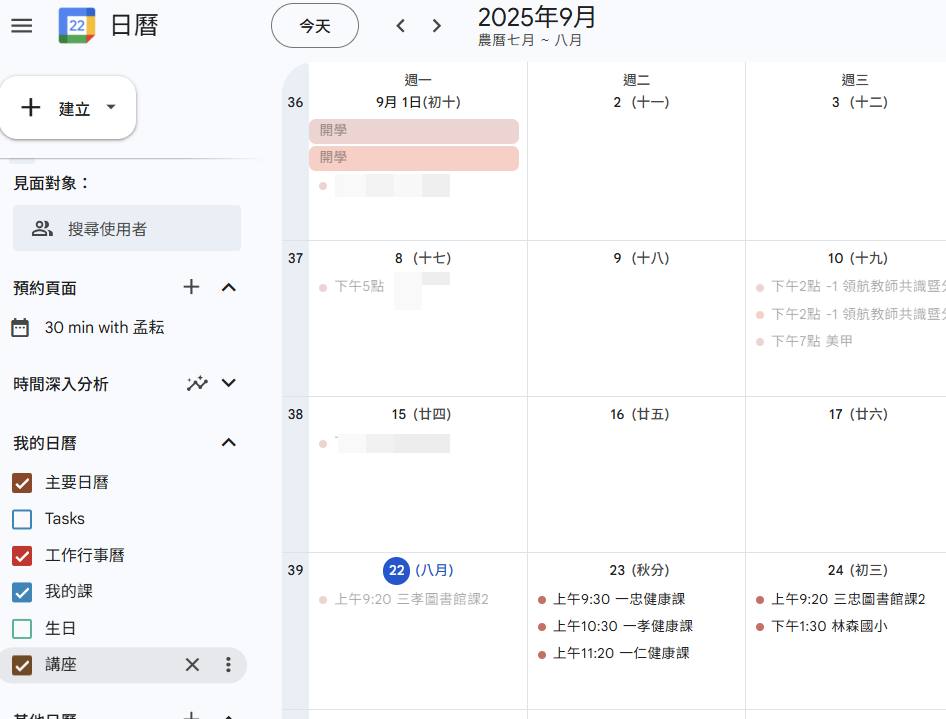Screen dimensions: 946x719
Task: Open options menu for 講座 calendar
Action: [228, 665]
